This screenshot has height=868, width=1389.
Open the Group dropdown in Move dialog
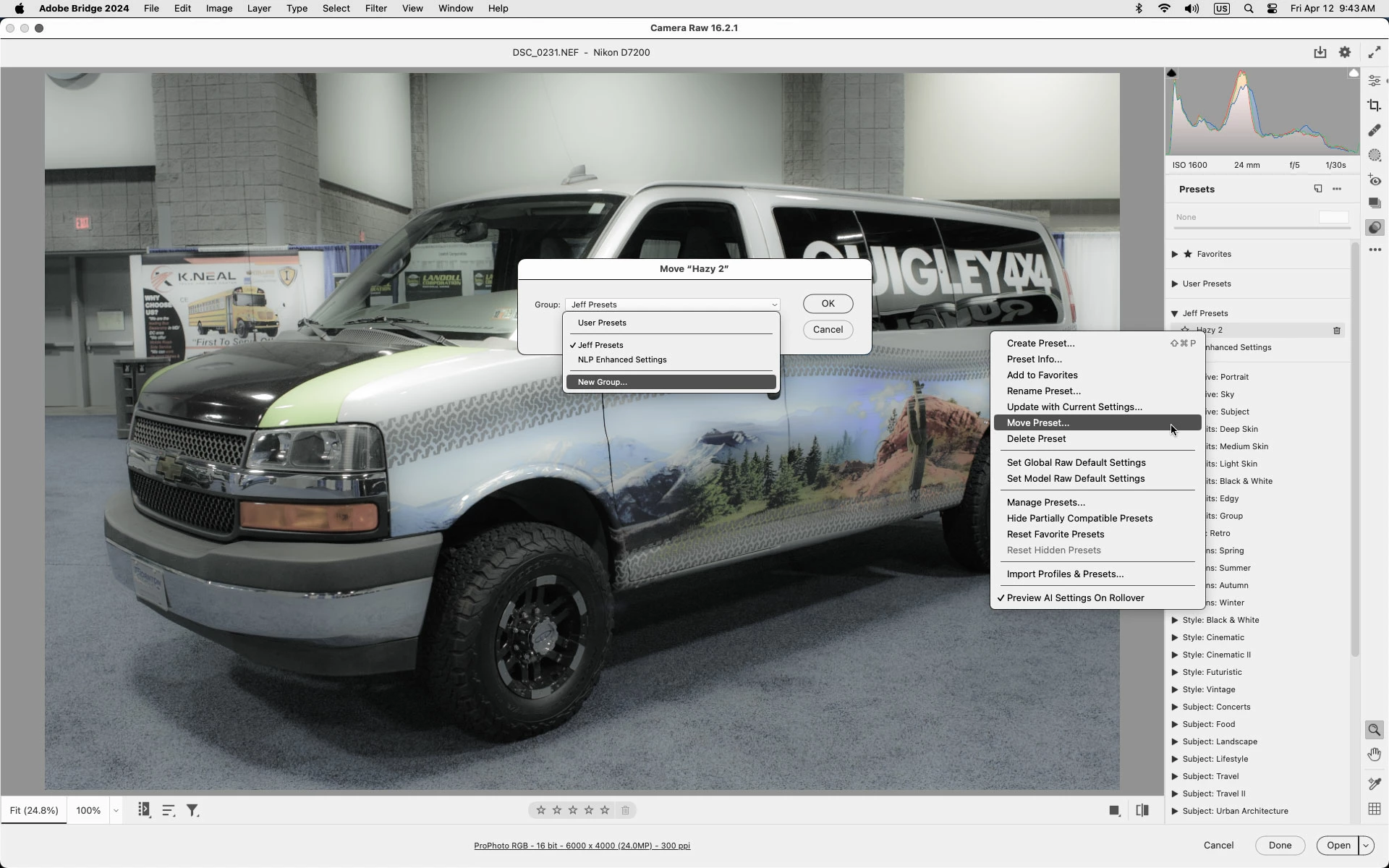(x=672, y=305)
